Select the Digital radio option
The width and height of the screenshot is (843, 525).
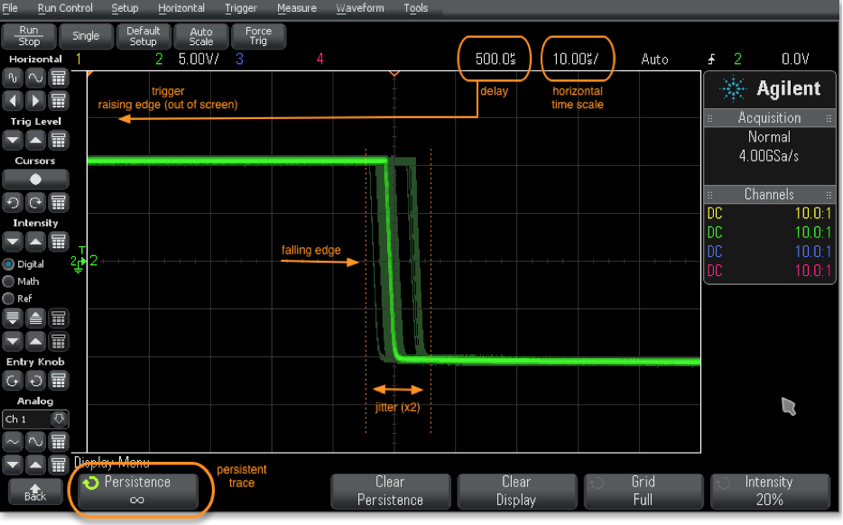[24, 264]
